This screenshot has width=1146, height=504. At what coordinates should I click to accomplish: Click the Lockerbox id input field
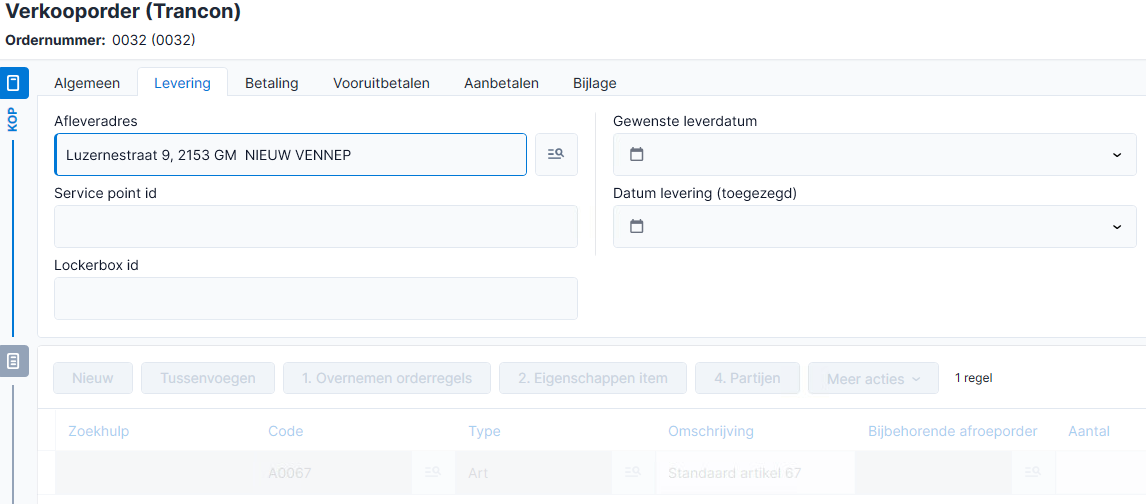pos(316,298)
